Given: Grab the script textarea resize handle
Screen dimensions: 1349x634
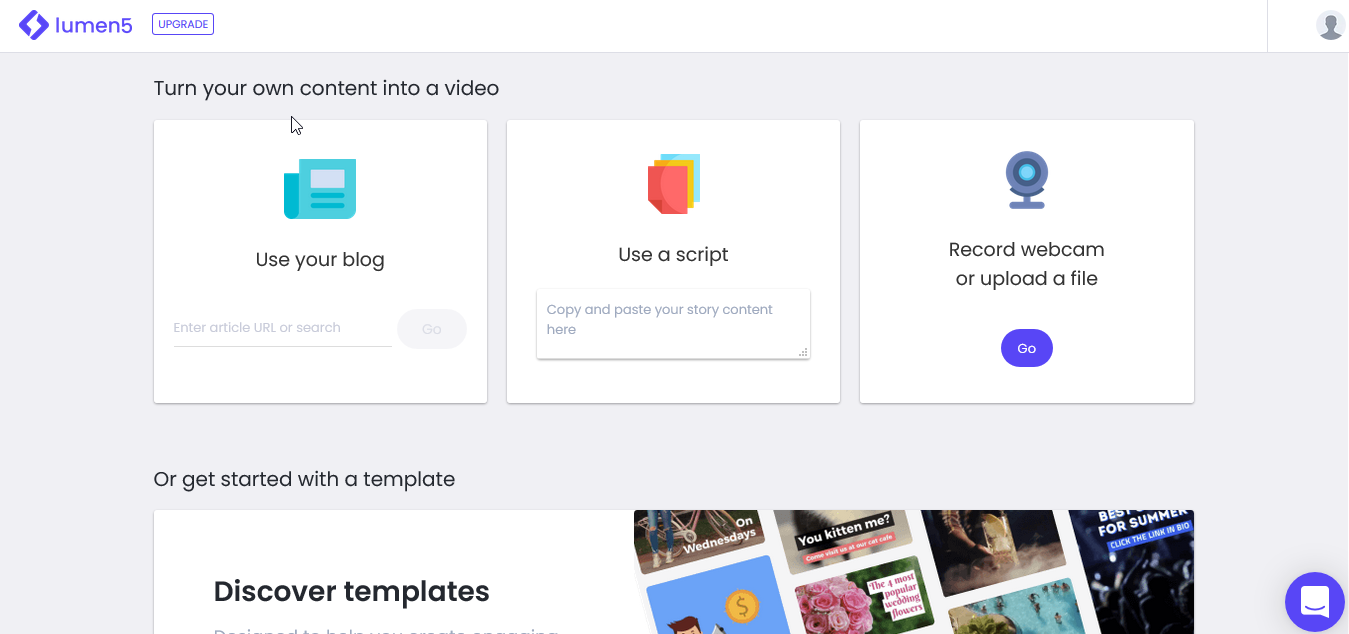Looking at the screenshot, I should pos(803,352).
